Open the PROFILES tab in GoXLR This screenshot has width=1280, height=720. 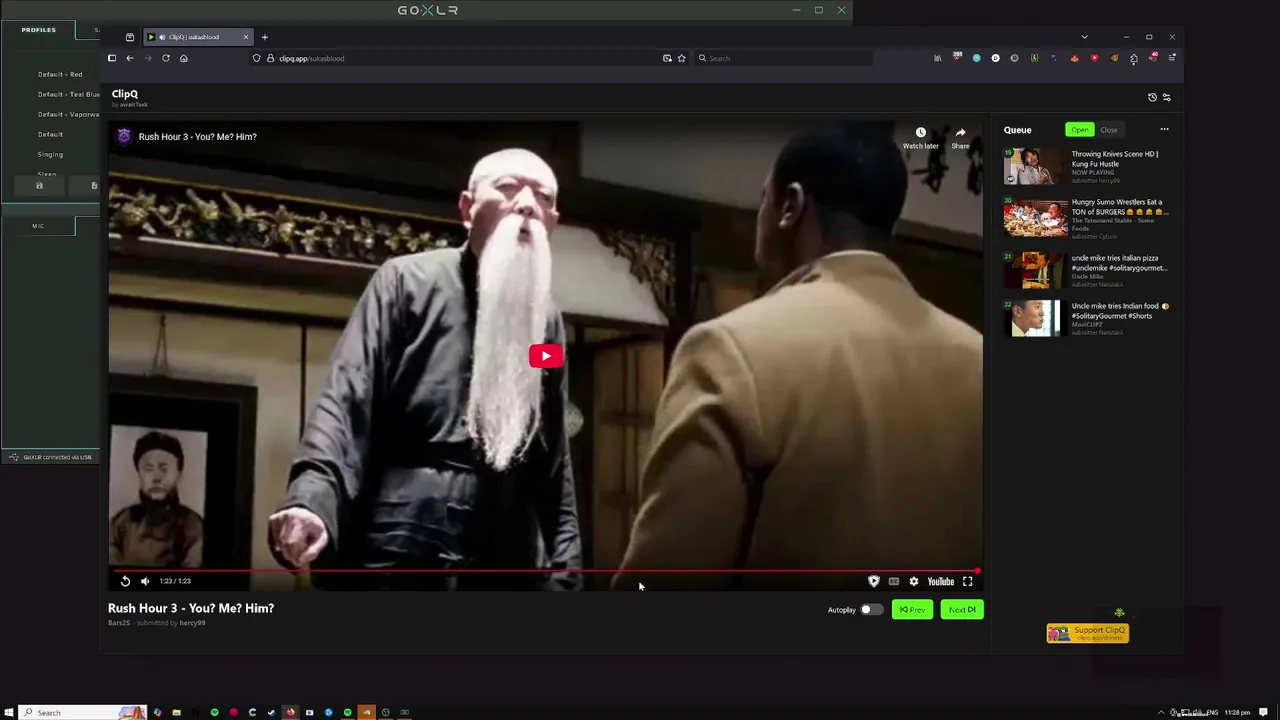pyautogui.click(x=39, y=30)
